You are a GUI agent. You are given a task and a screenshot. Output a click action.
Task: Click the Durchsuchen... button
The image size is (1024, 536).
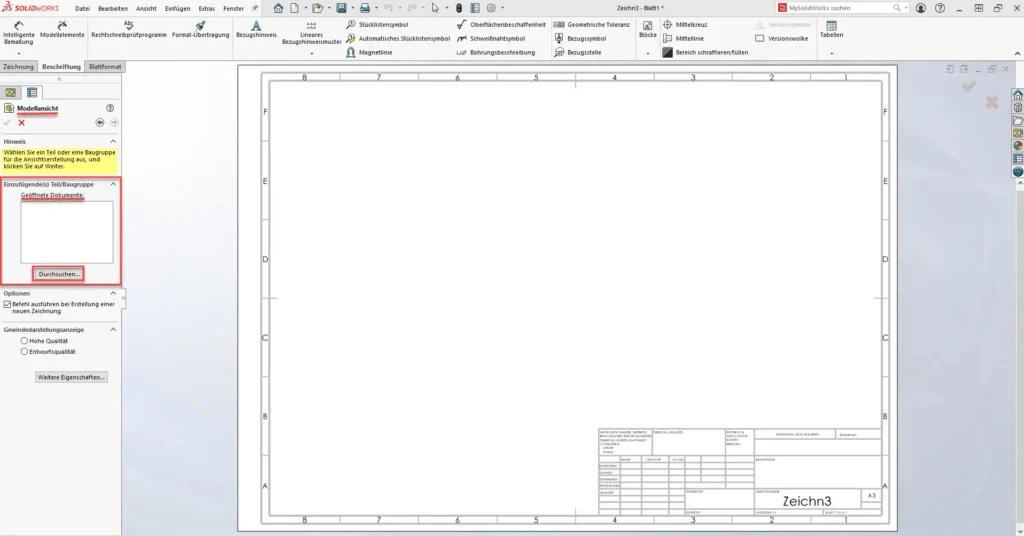click(x=58, y=273)
